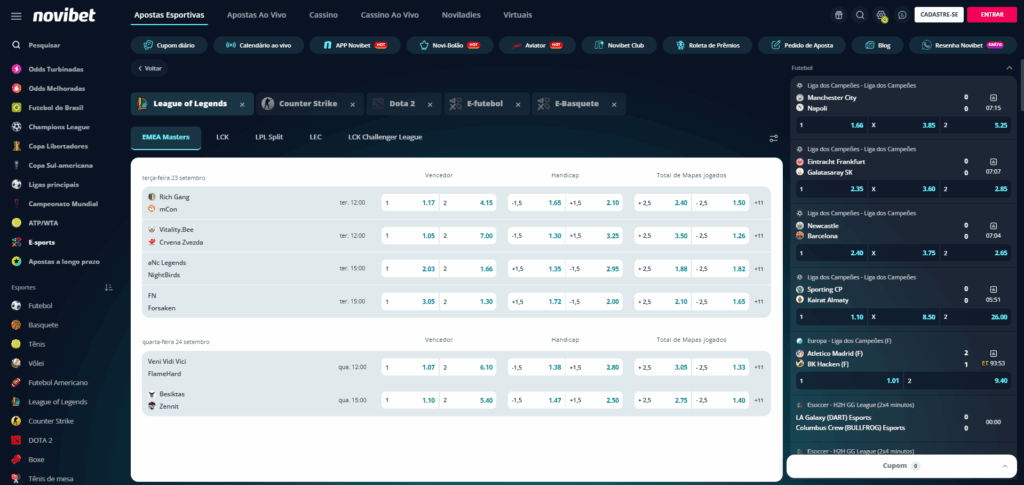Screen dimensions: 1024x485
Task: Open the live chat support icon
Action: pos(902,15)
